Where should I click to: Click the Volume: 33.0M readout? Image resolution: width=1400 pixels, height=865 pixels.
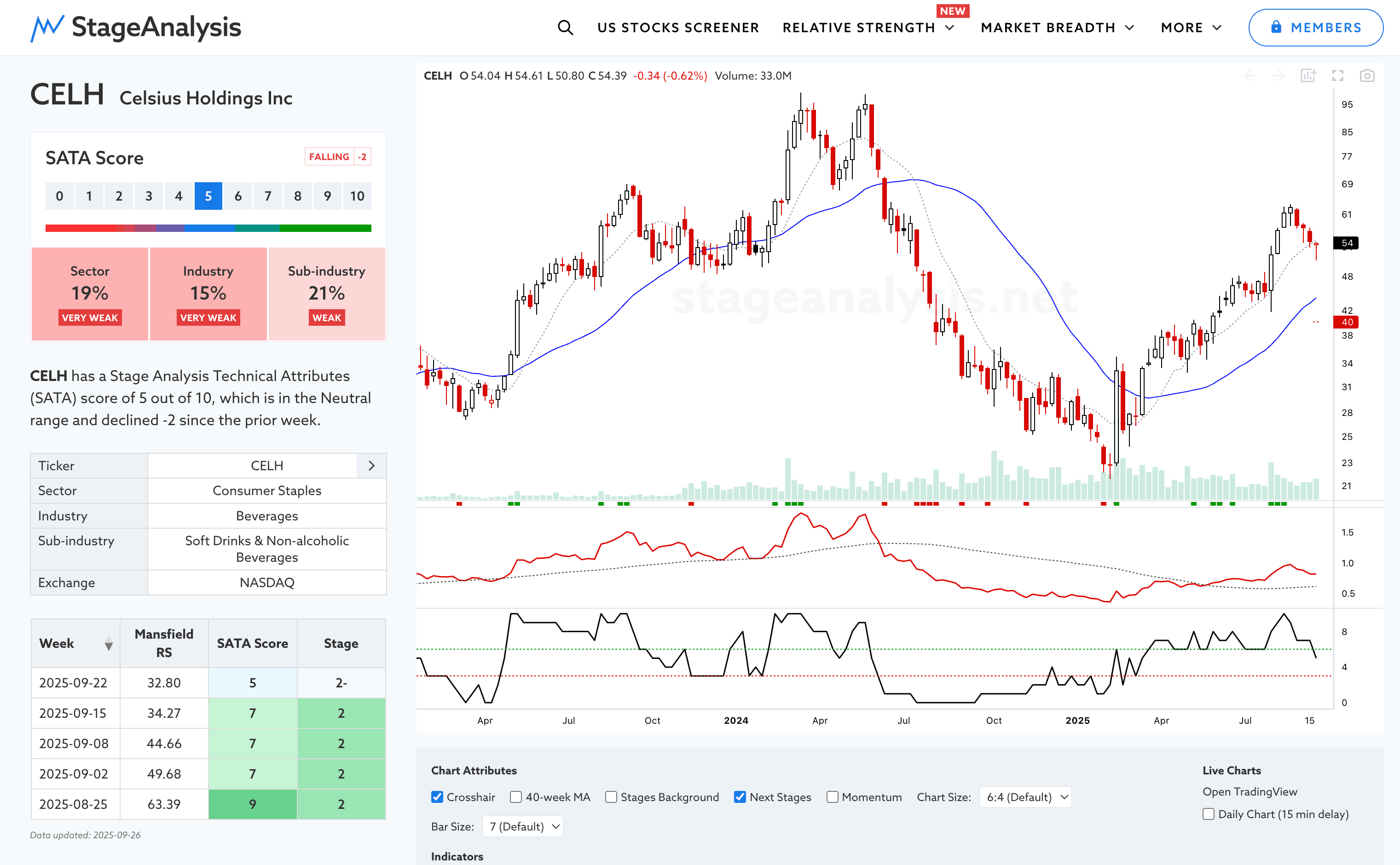(x=753, y=75)
